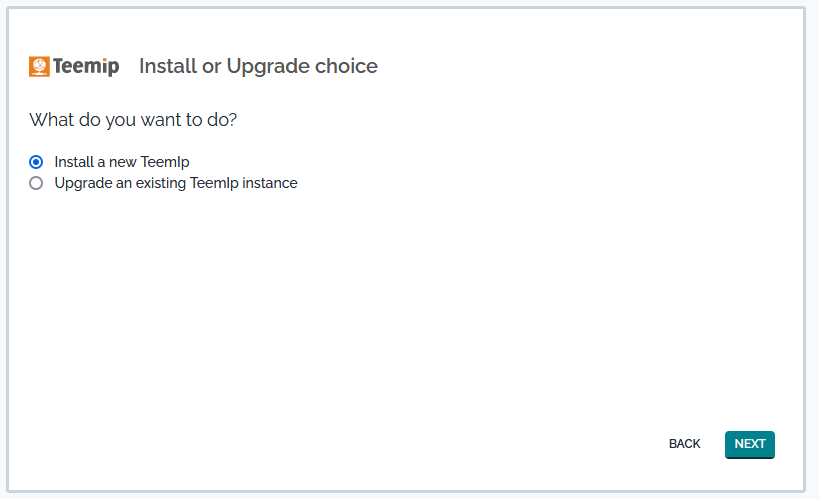Click the 'Install or Upgrade choice' heading
The height and width of the screenshot is (499, 819).
click(258, 67)
